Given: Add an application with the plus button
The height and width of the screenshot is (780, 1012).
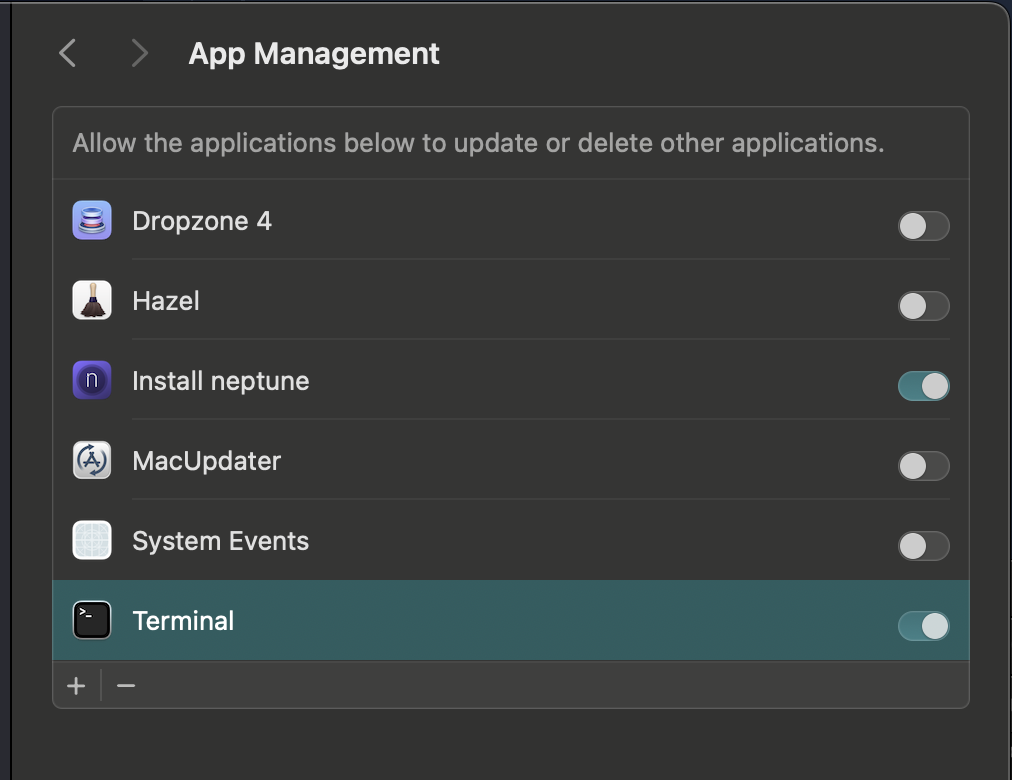Looking at the screenshot, I should click(x=76, y=686).
